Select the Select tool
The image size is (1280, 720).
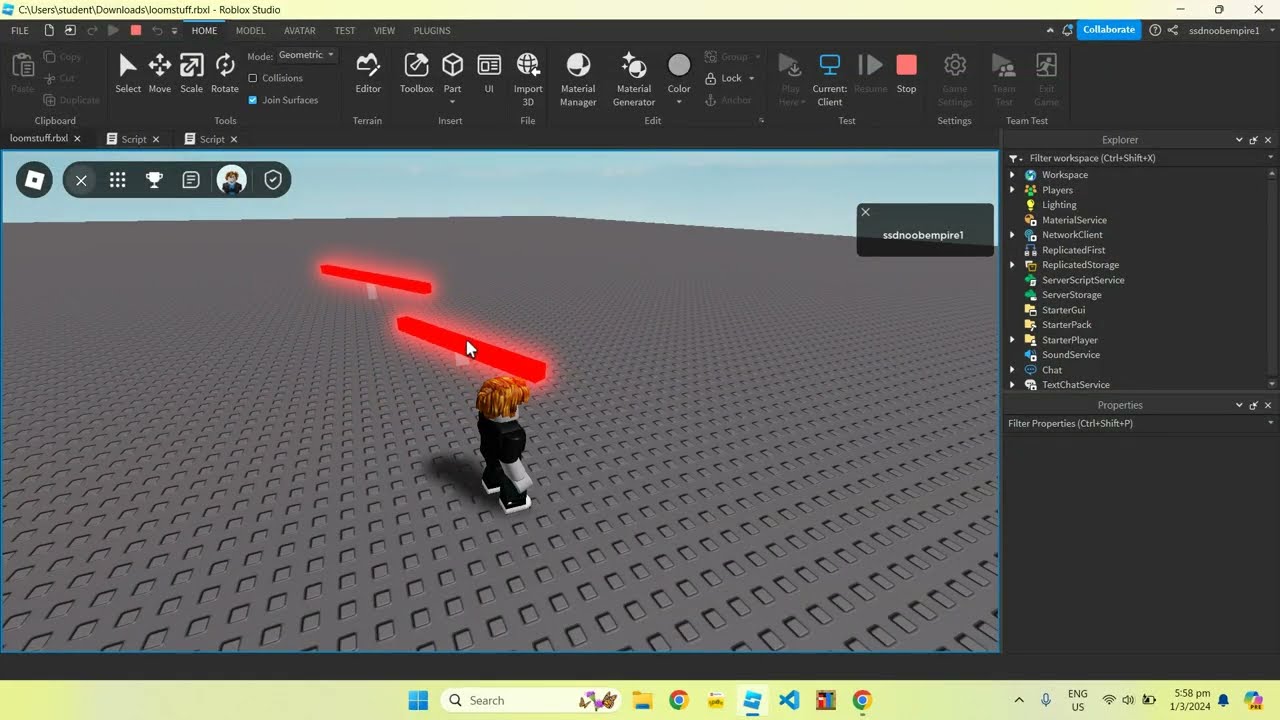[x=128, y=74]
